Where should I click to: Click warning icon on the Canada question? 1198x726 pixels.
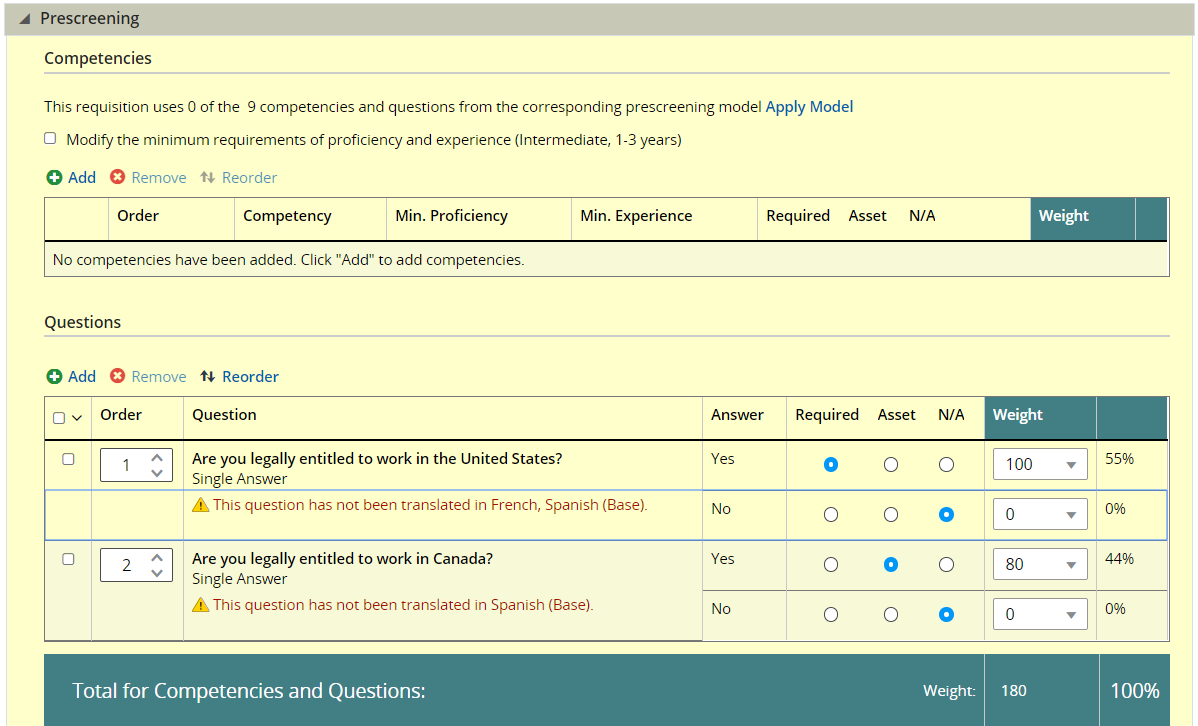click(x=201, y=605)
